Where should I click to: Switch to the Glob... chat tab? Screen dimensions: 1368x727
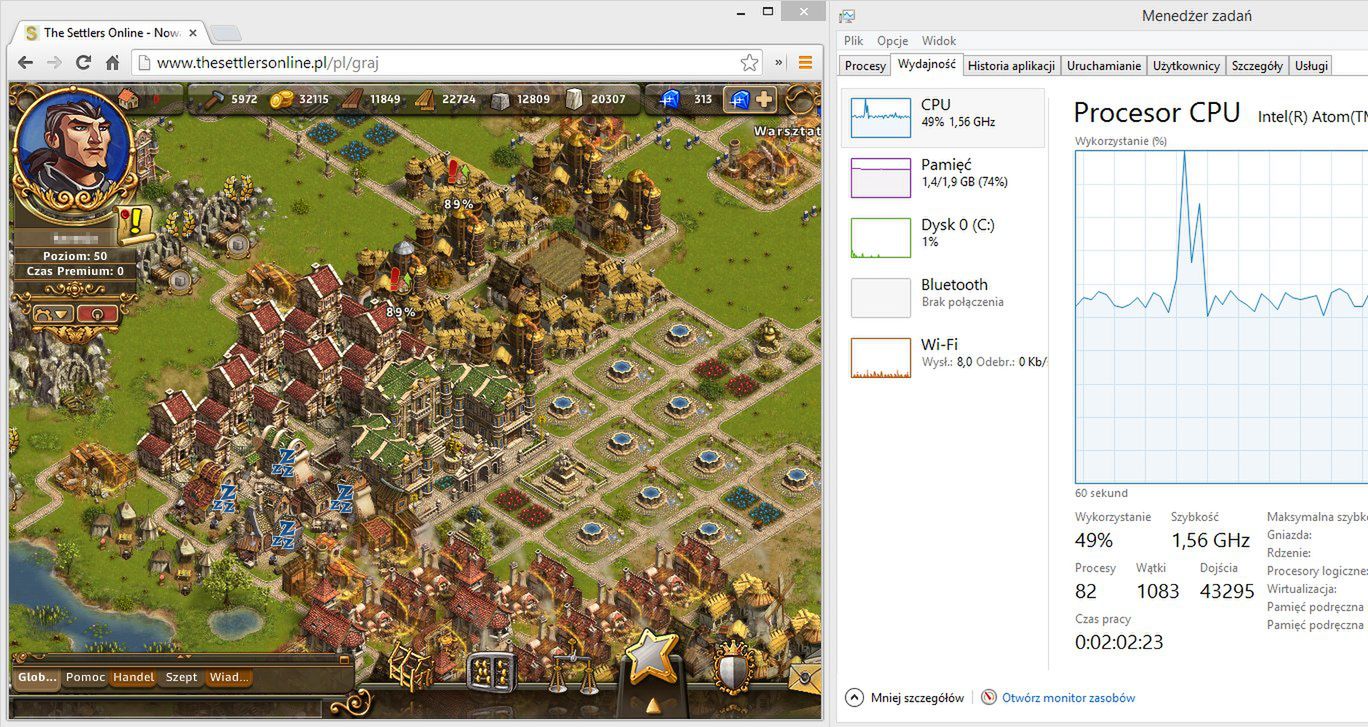pyautogui.click(x=38, y=677)
